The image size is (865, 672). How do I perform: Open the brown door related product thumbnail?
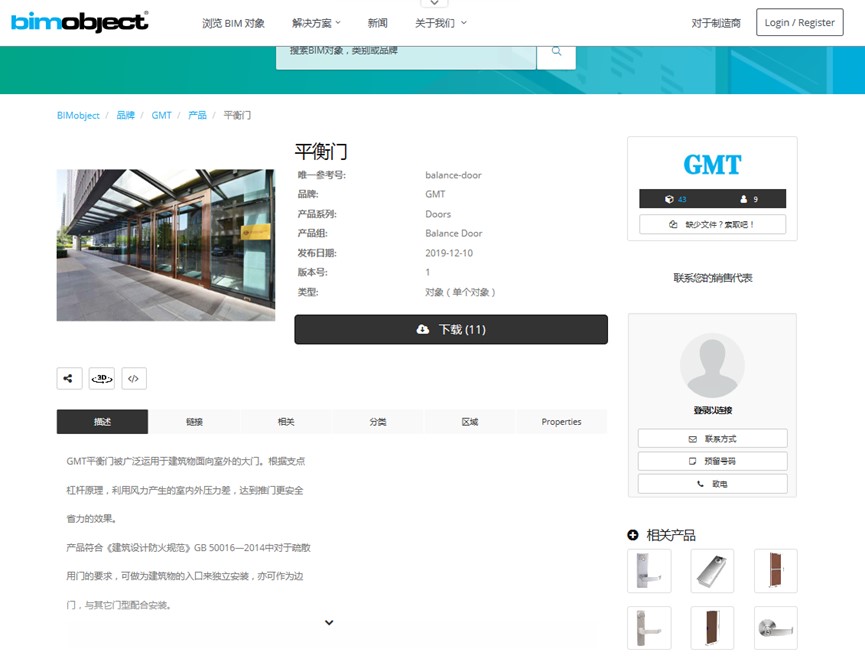(x=775, y=571)
